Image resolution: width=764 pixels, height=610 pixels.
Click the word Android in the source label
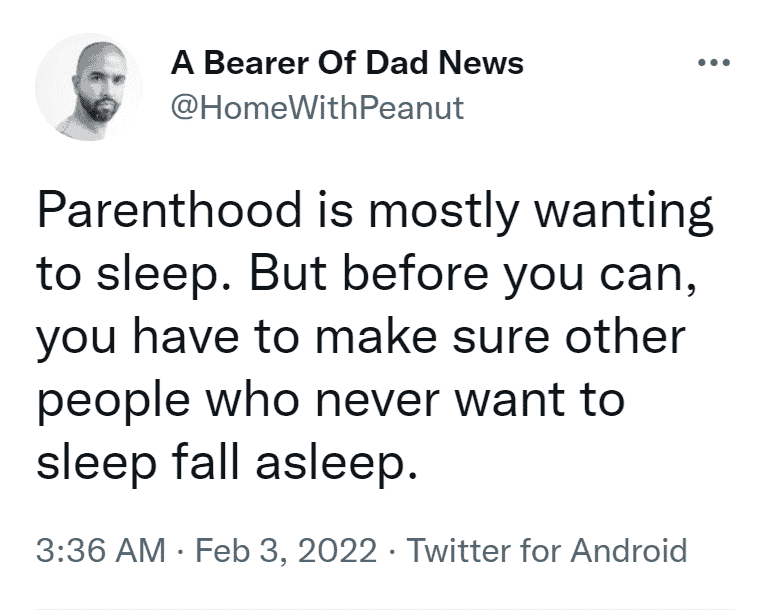click(x=629, y=550)
